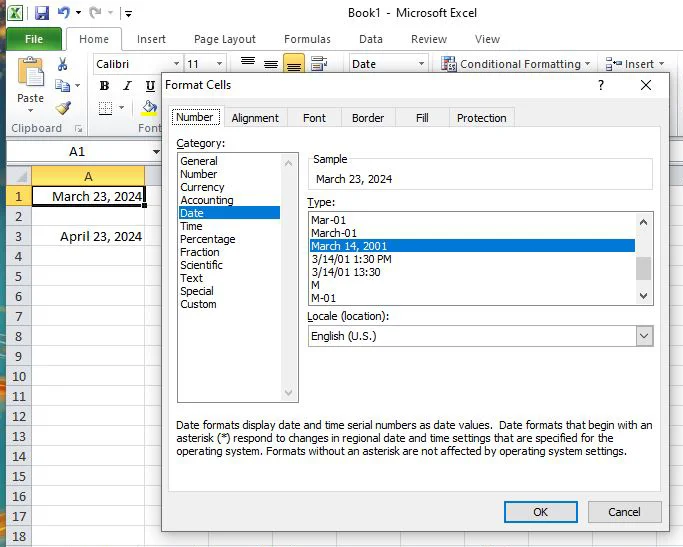Viewport: 683px width, 547px height.
Task: Open the Date number format dropdown
Action: pos(421,64)
